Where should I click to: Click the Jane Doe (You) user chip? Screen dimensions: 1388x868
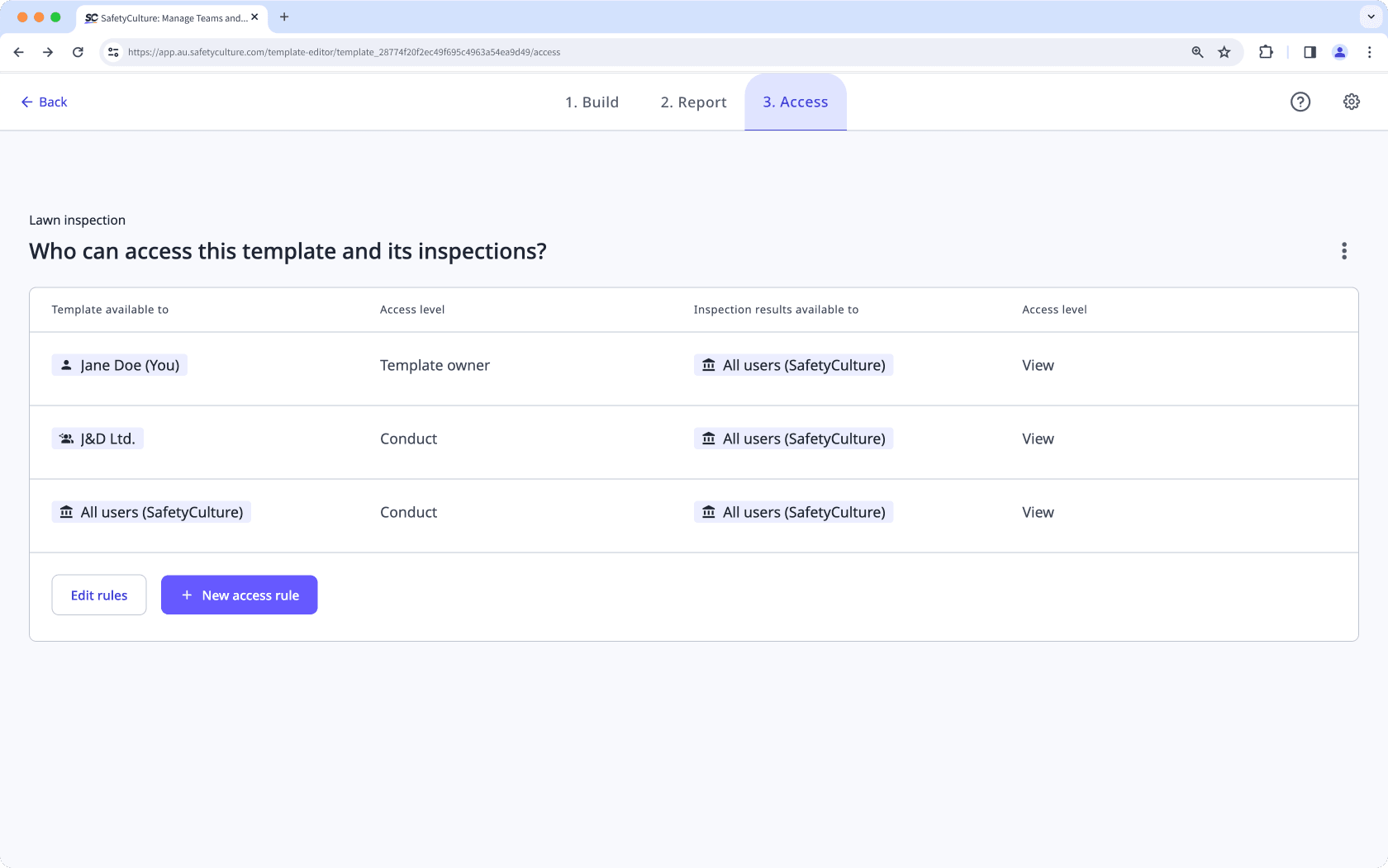coord(120,365)
